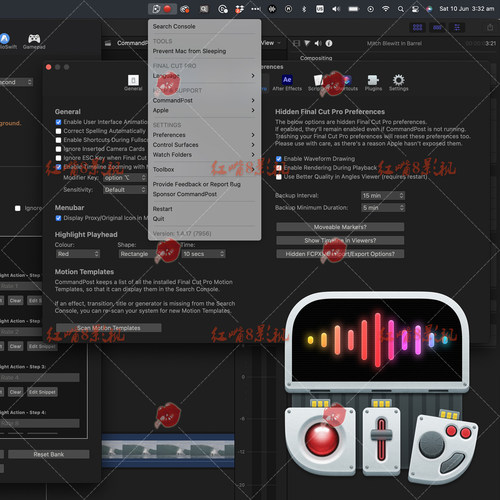The width and height of the screenshot is (500, 500).
Task: Click Edit Snippet under Step 3
Action: (42, 392)
